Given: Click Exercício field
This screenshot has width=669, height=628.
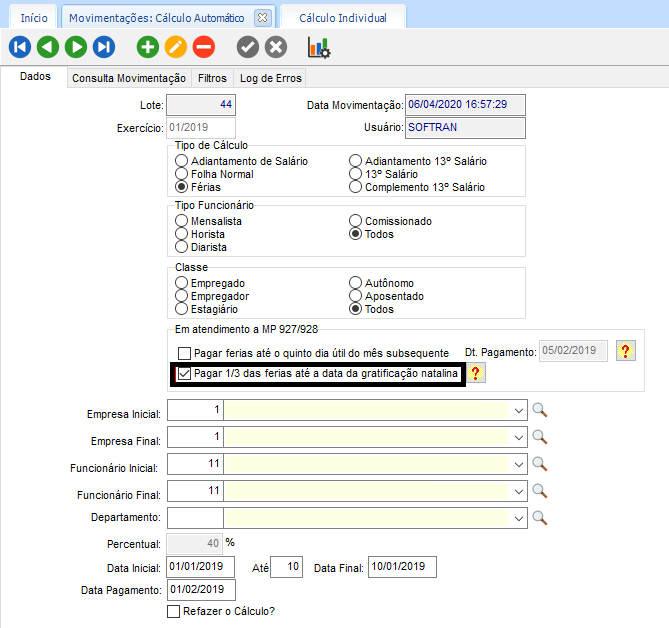Looking at the screenshot, I should [201, 128].
